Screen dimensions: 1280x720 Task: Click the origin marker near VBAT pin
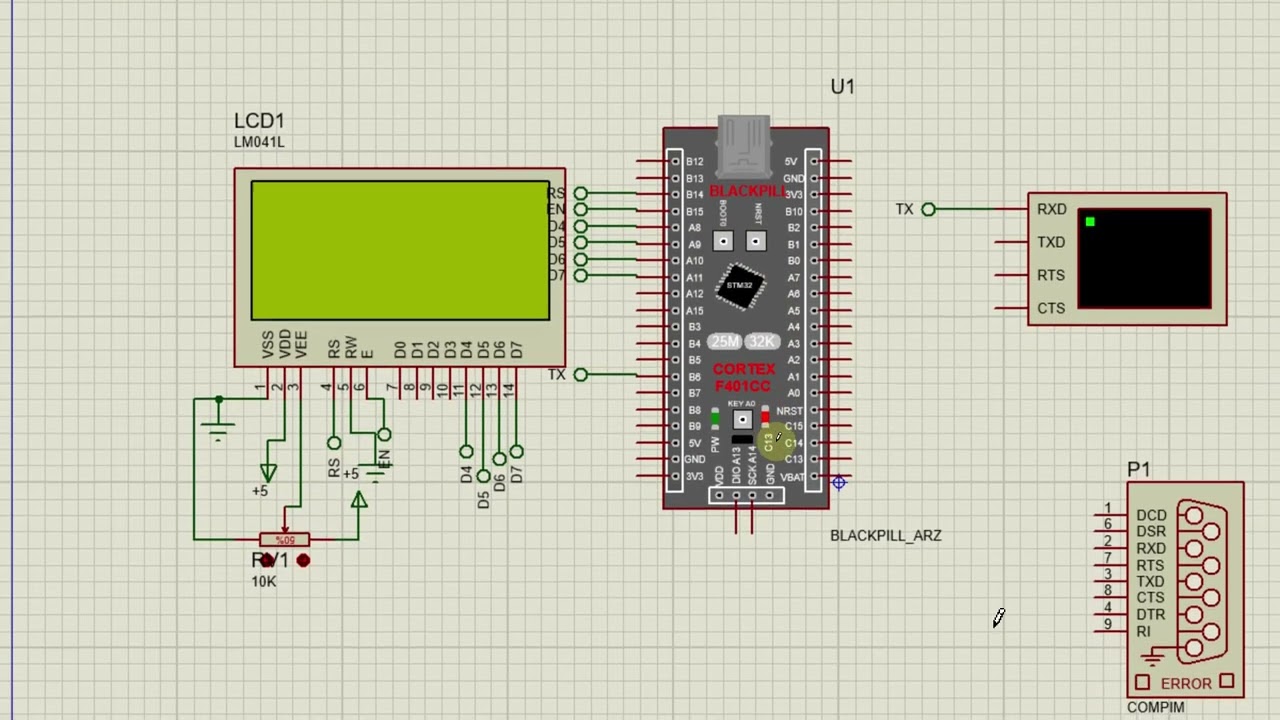(x=839, y=483)
